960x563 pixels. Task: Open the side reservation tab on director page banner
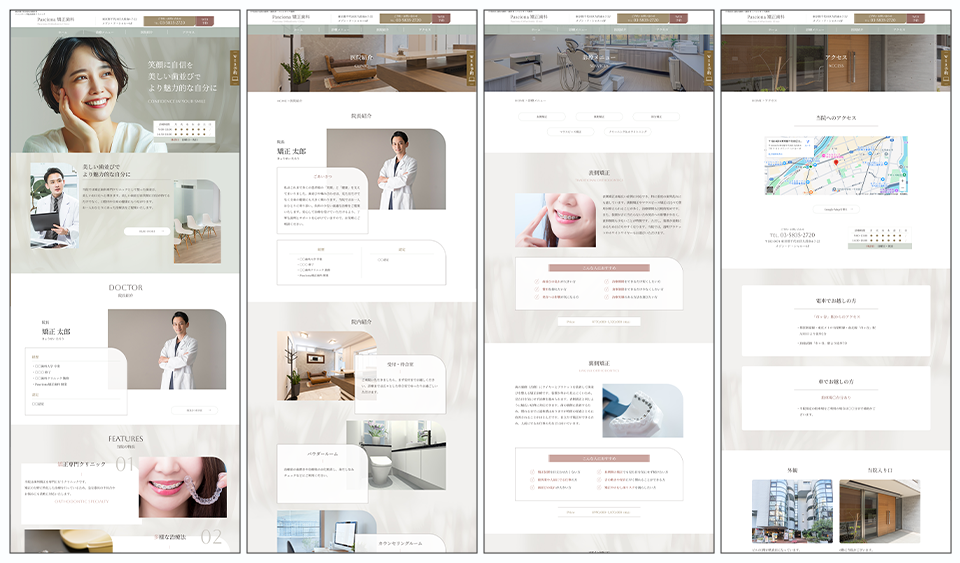[471, 67]
